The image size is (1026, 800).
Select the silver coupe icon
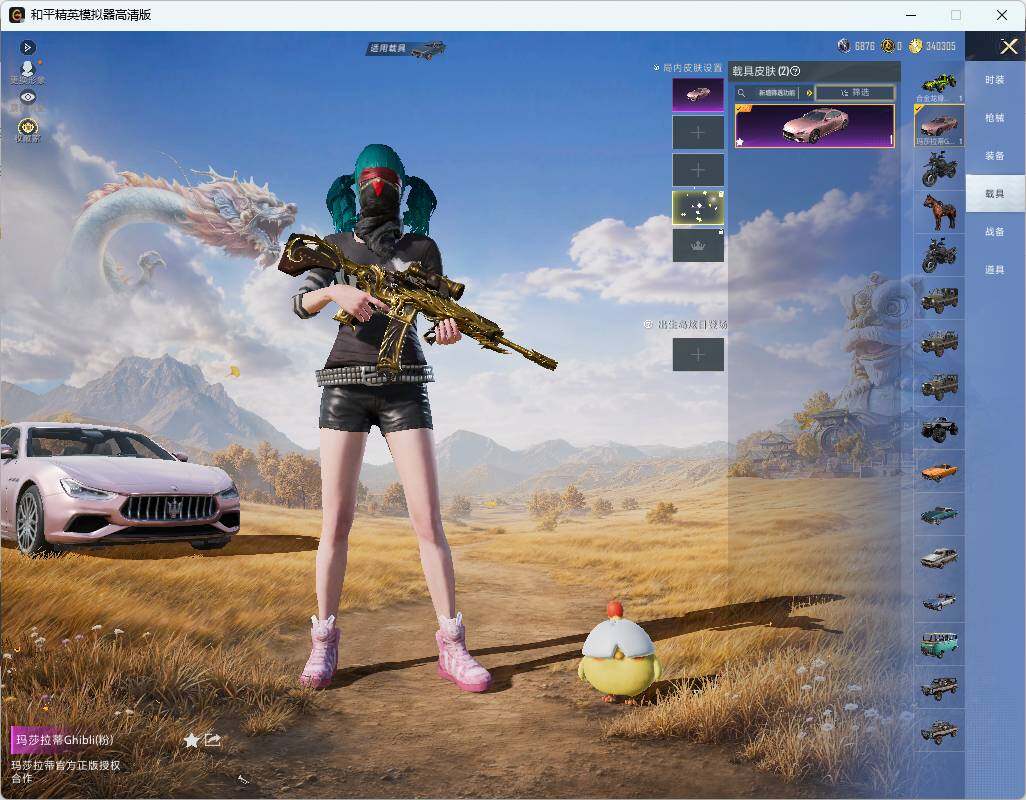click(x=939, y=558)
